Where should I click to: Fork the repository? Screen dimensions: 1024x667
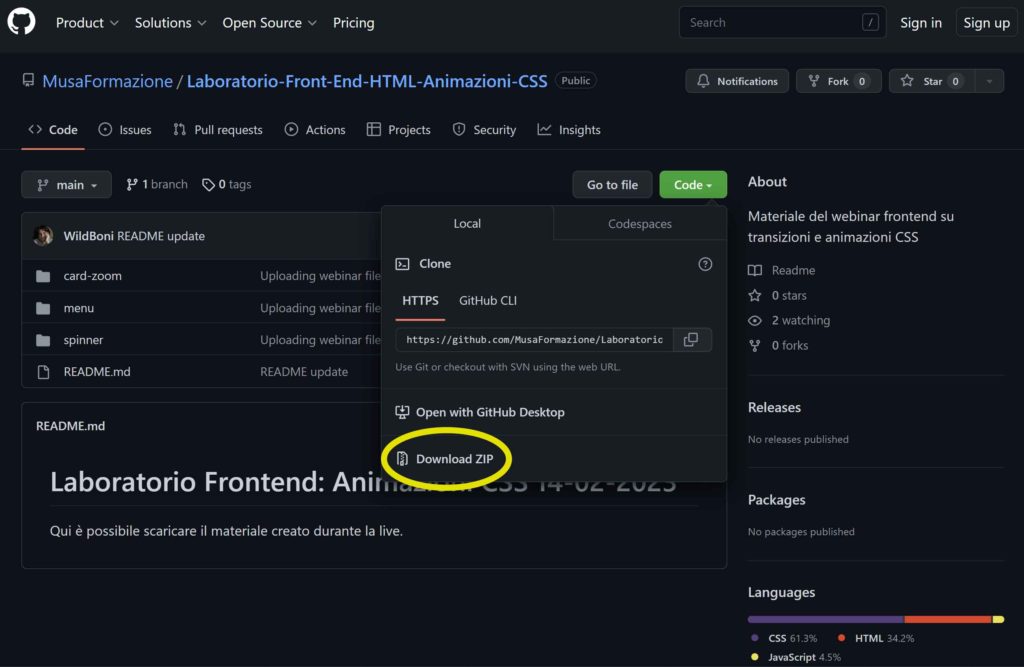coord(838,81)
